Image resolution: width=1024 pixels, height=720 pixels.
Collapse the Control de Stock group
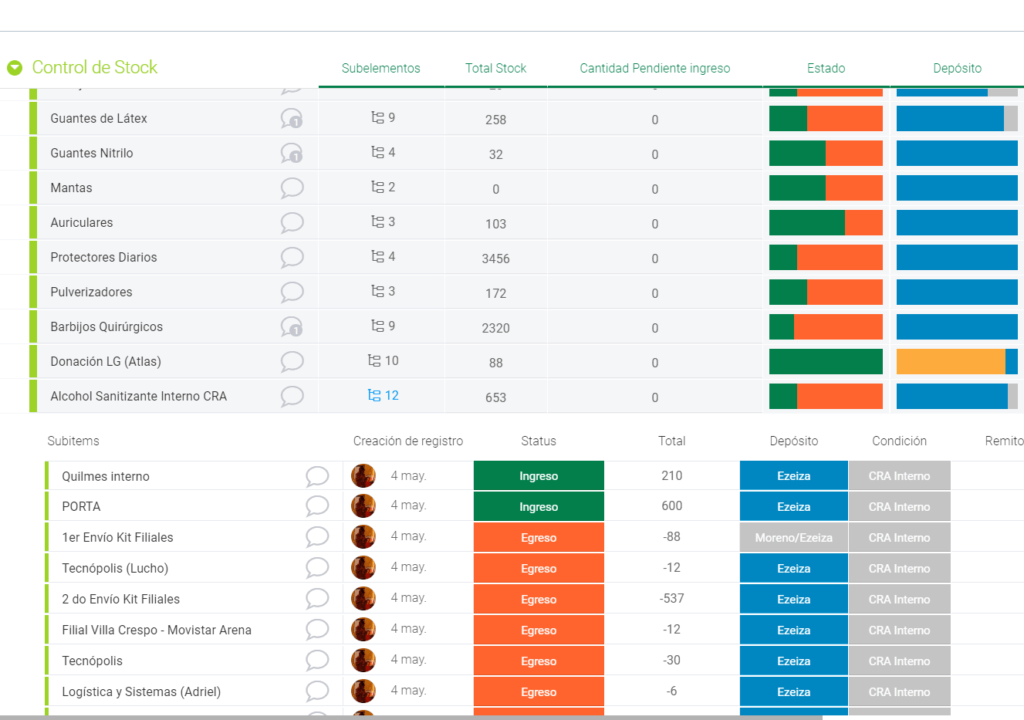[14, 68]
